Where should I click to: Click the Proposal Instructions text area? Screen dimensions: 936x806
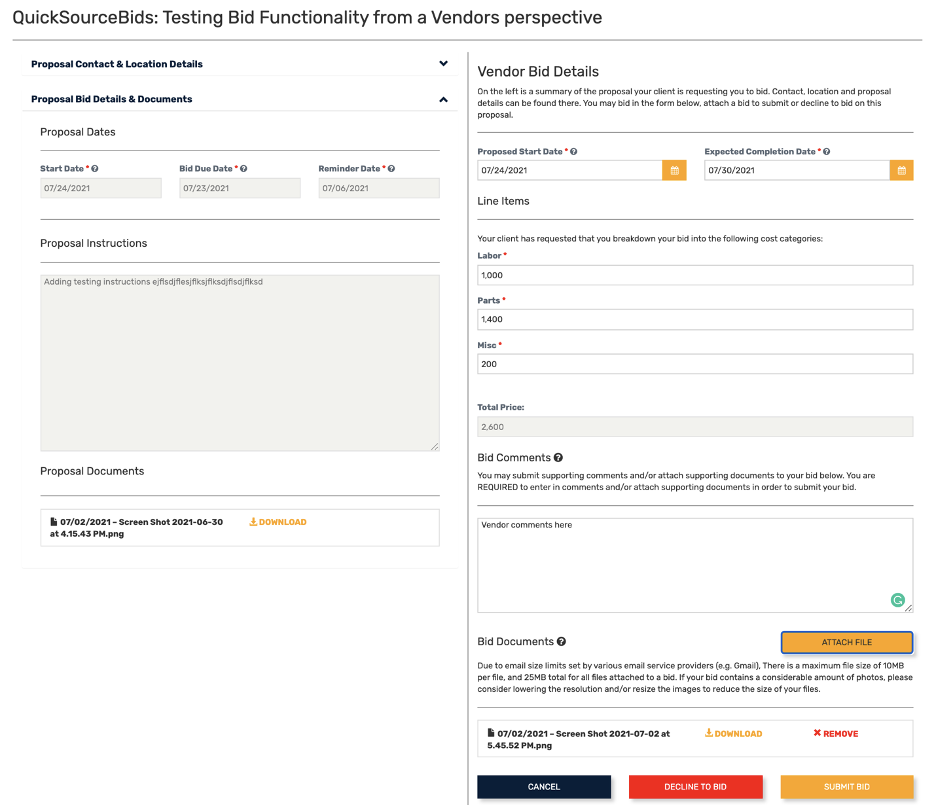click(240, 363)
